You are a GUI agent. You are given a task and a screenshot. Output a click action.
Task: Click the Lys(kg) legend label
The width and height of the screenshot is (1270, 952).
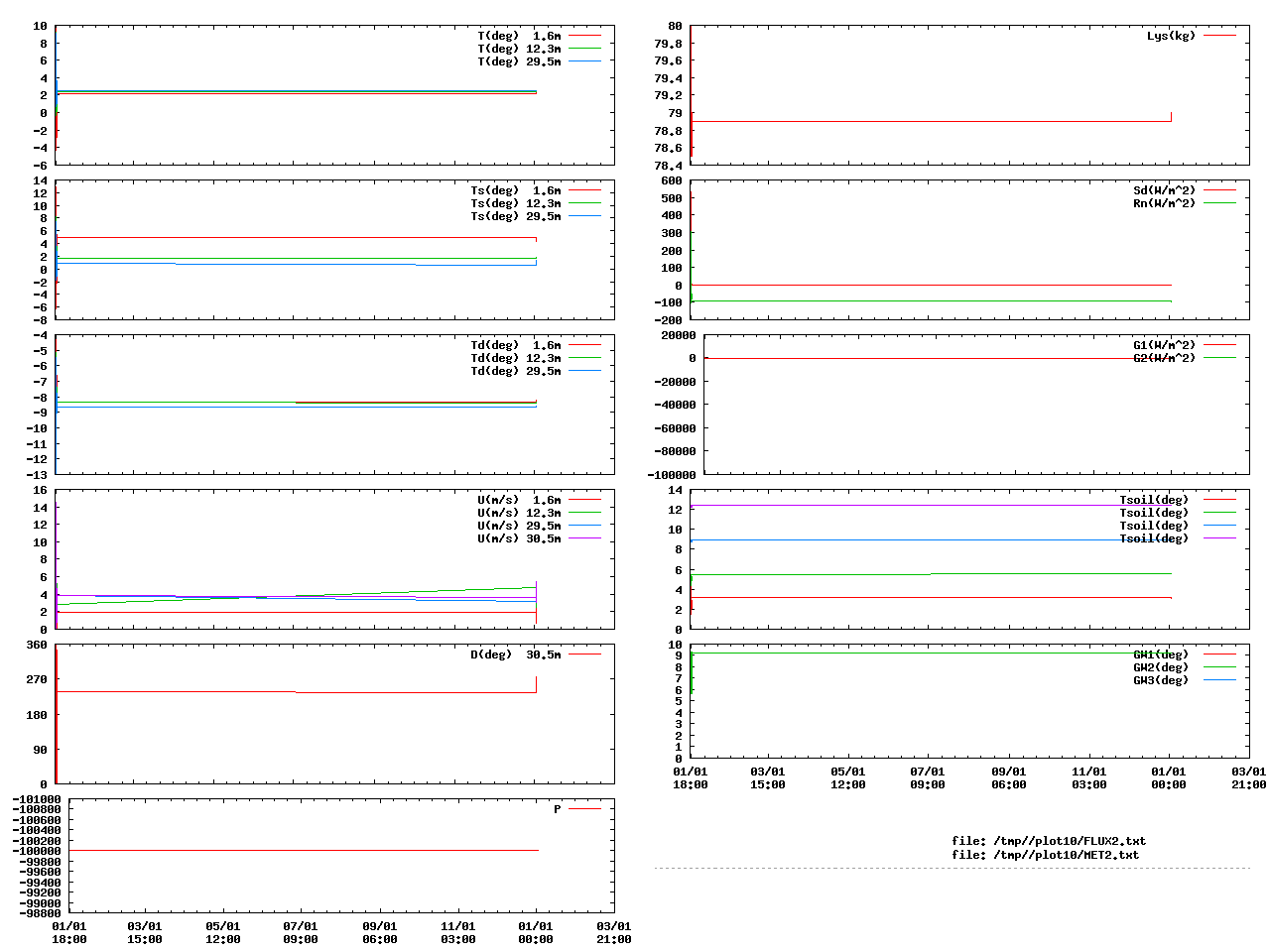click(1172, 36)
